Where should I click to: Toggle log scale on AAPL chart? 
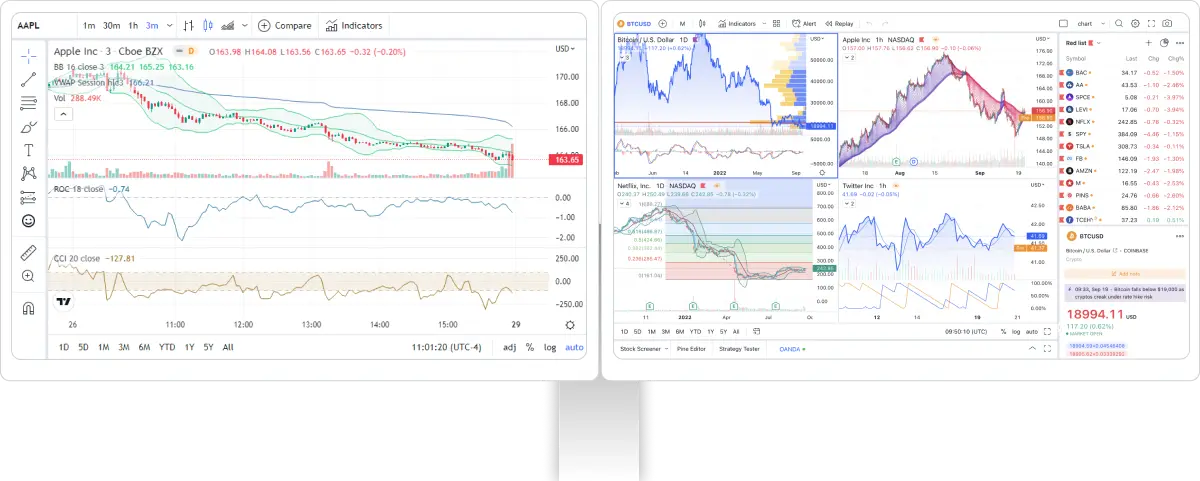(550, 347)
